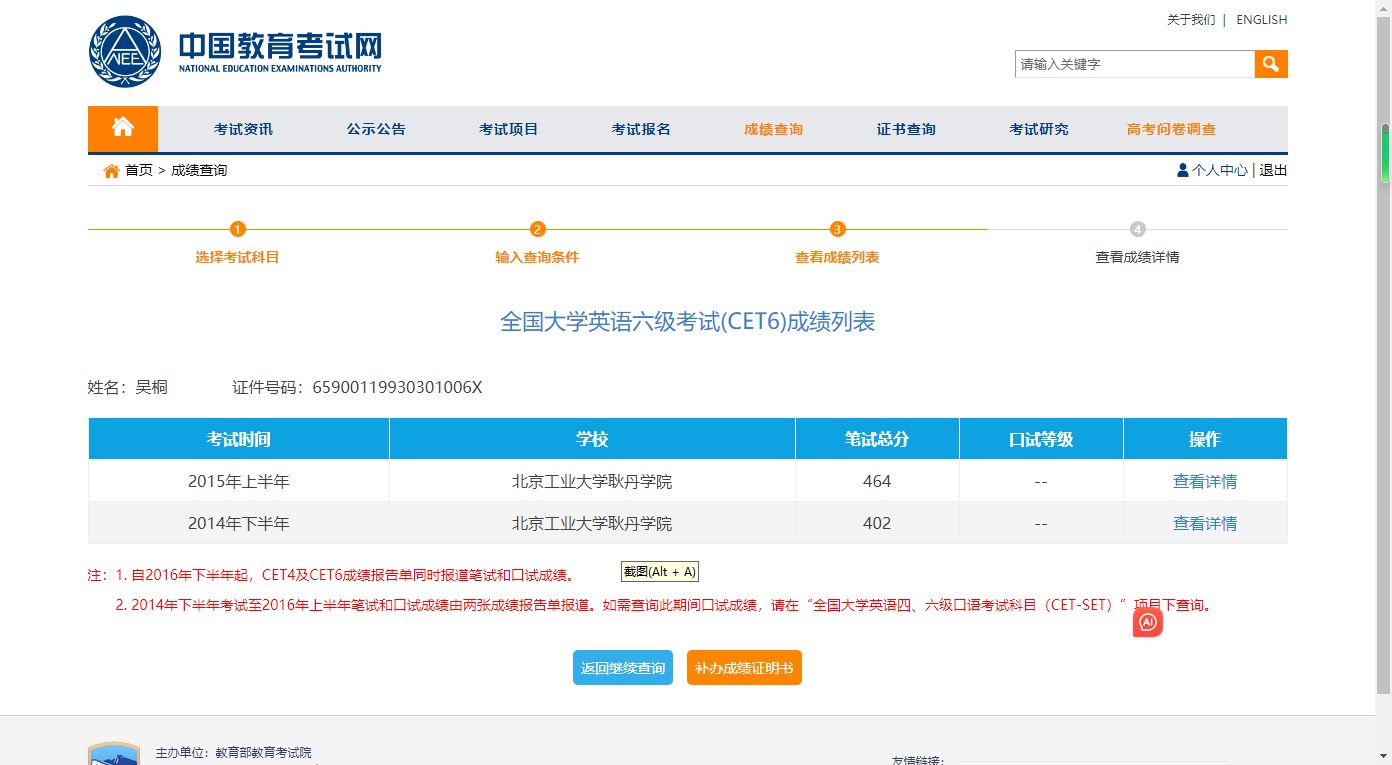Click the breadcrumb home icon
Viewport: 1392px width, 765px height.
(x=112, y=171)
